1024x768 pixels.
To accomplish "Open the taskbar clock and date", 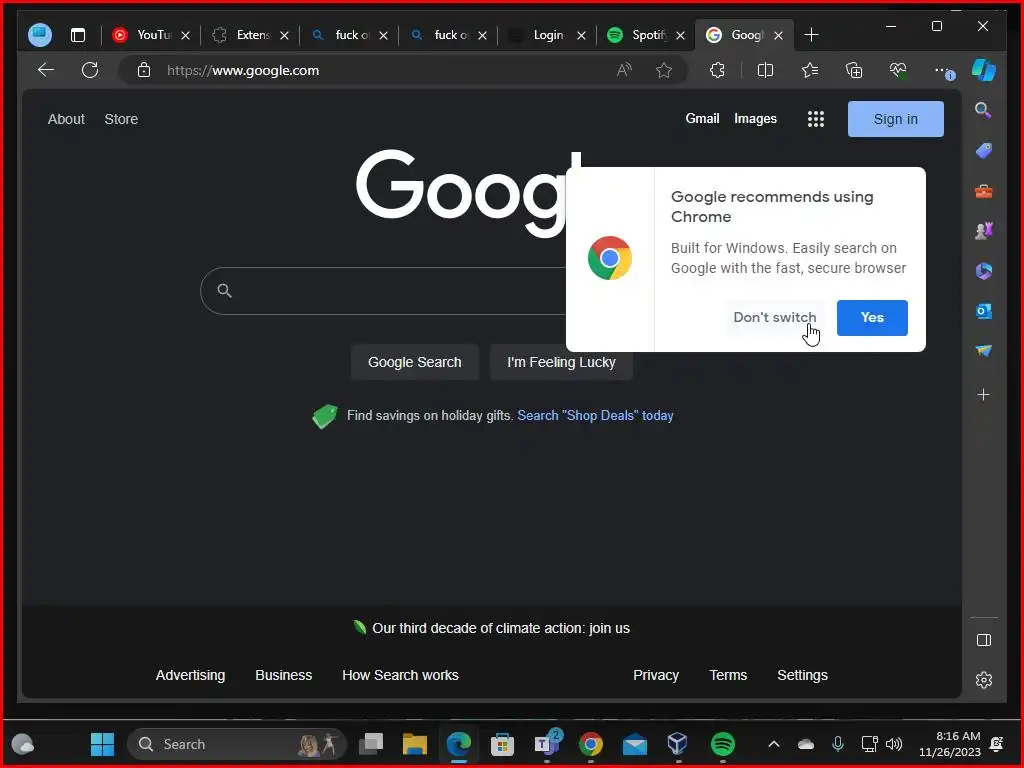I will (x=950, y=744).
